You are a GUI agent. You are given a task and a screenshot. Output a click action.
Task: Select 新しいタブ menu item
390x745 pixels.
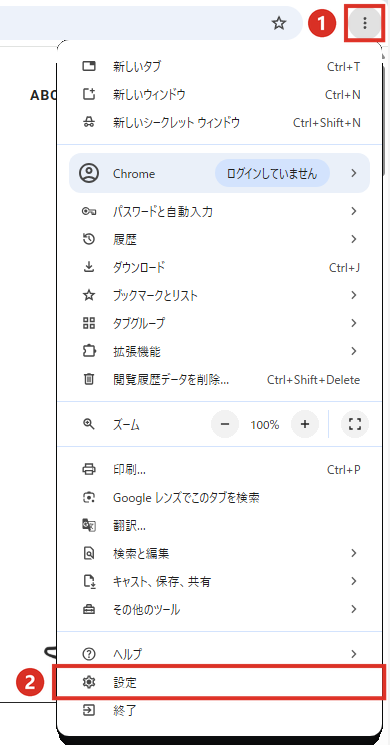pyautogui.click(x=219, y=67)
